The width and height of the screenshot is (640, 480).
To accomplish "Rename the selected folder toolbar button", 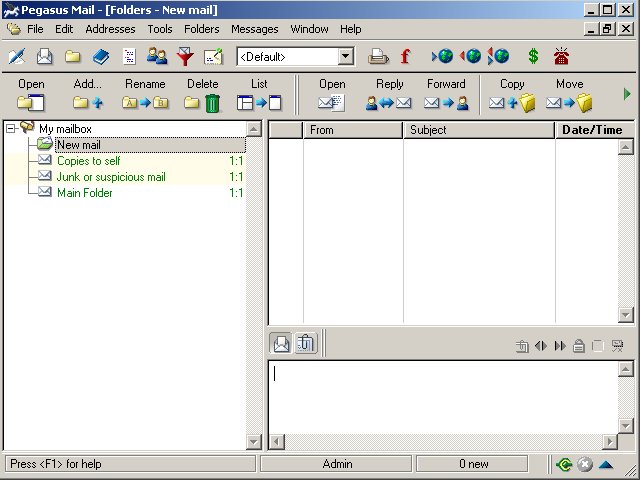I will (x=145, y=94).
